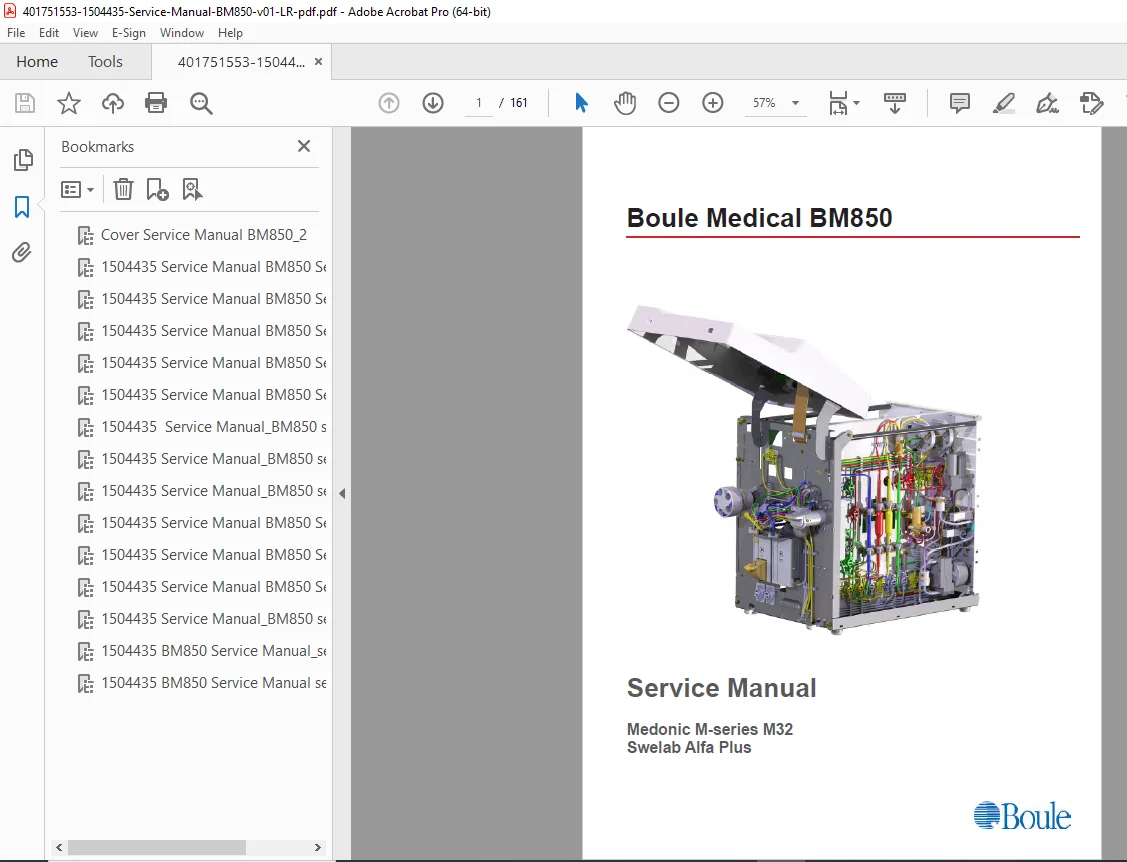The image size is (1127, 862).
Task: Click the Stamp tool icon
Action: click(x=1091, y=103)
